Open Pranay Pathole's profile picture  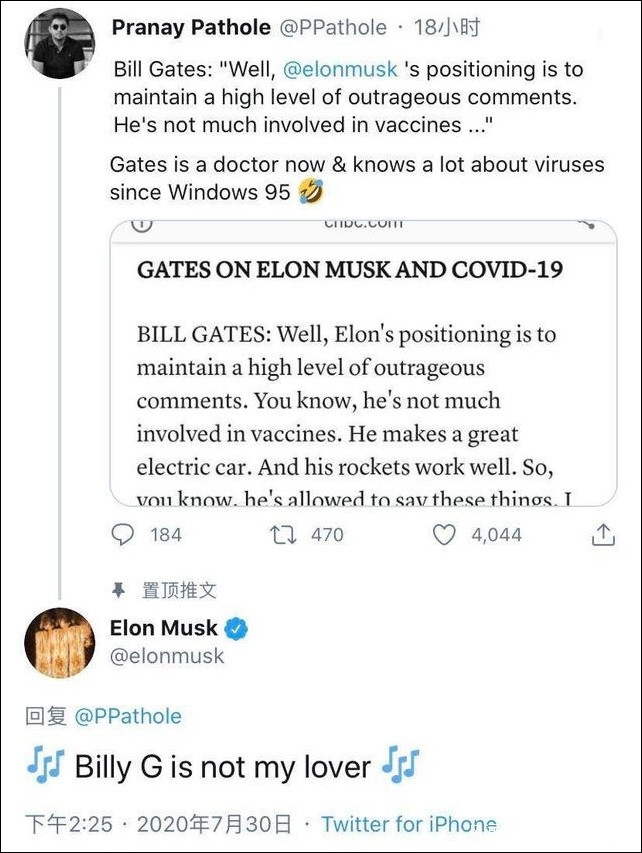click(60, 43)
